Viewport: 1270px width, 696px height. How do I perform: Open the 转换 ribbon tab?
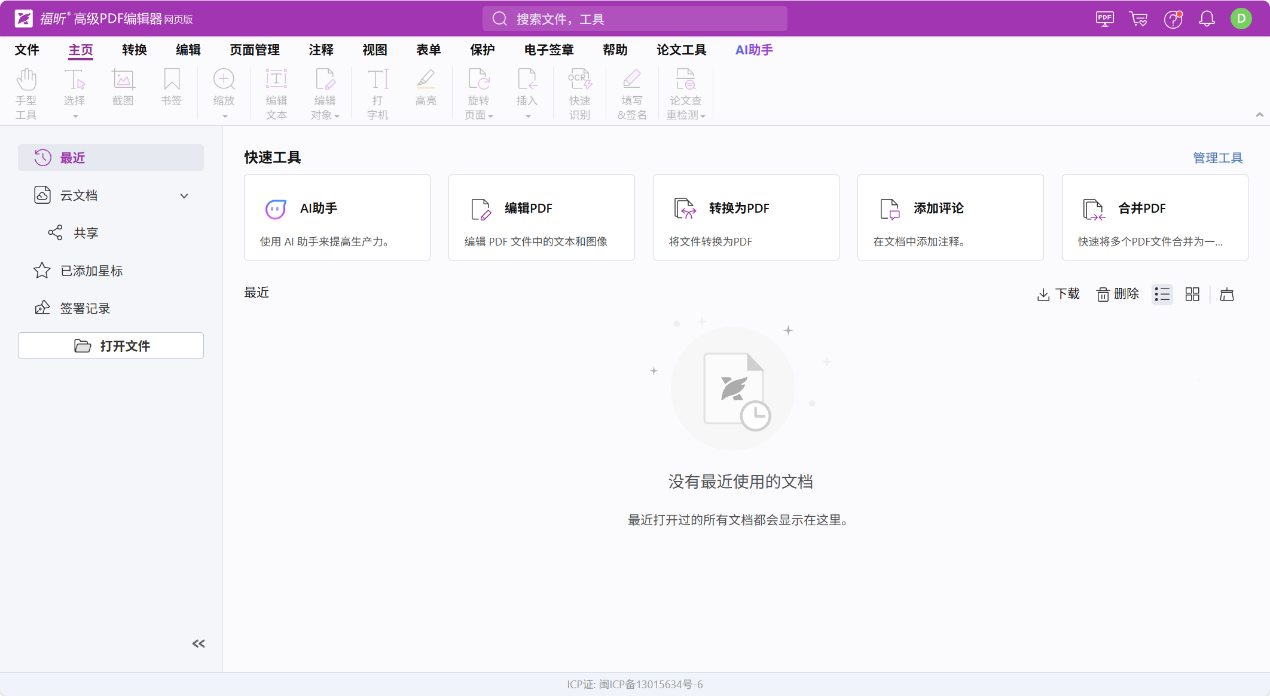[134, 50]
